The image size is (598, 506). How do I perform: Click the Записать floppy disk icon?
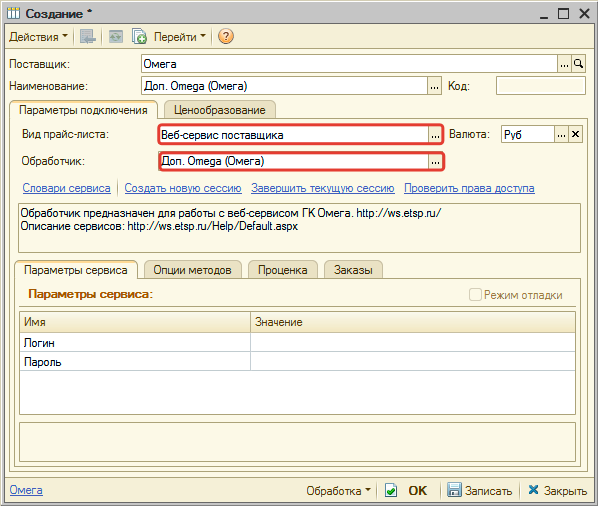click(x=454, y=490)
